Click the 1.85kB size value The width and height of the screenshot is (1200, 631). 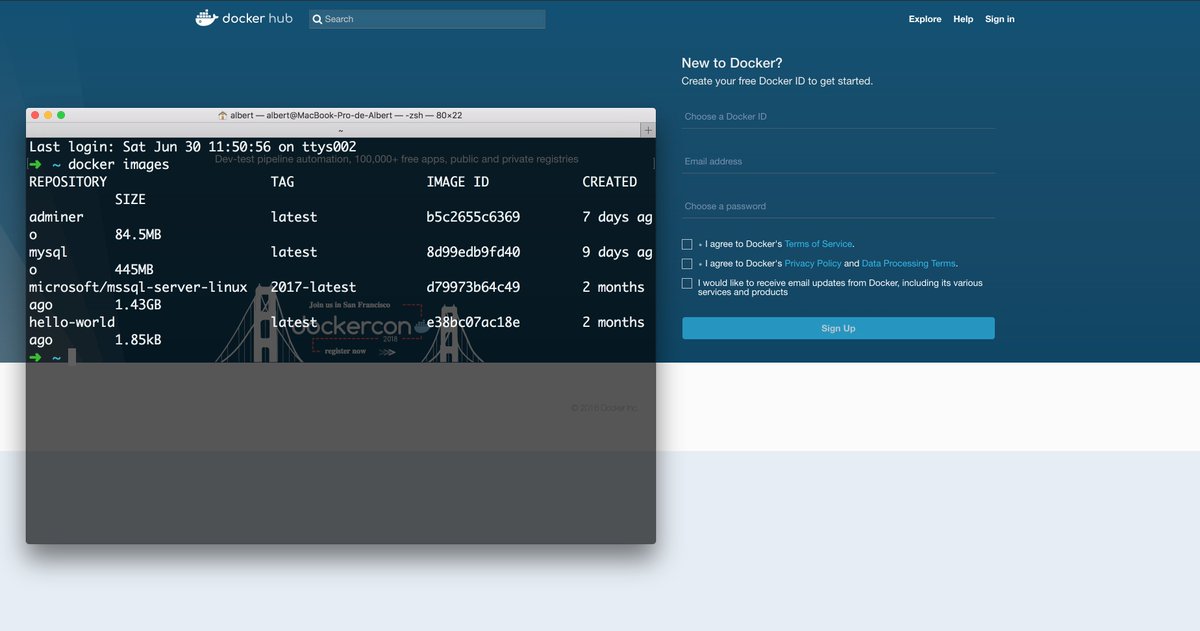(138, 340)
